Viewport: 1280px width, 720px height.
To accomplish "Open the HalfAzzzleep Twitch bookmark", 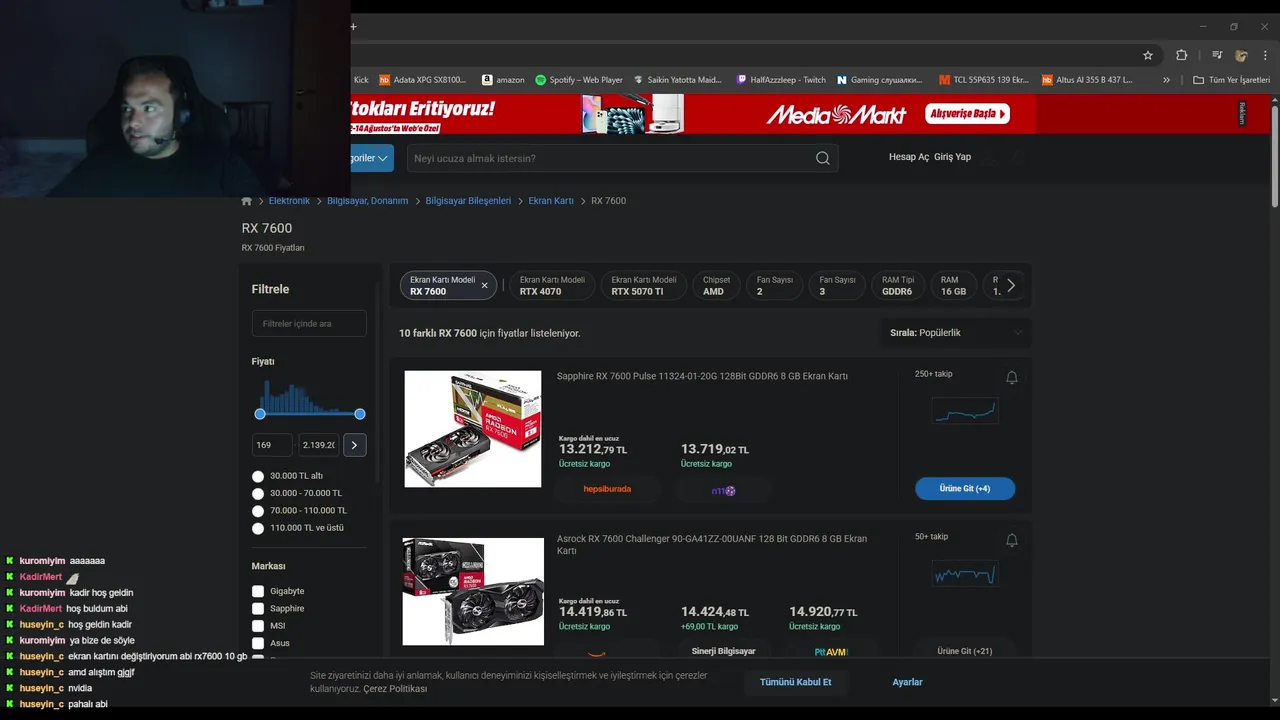I will click(781, 80).
